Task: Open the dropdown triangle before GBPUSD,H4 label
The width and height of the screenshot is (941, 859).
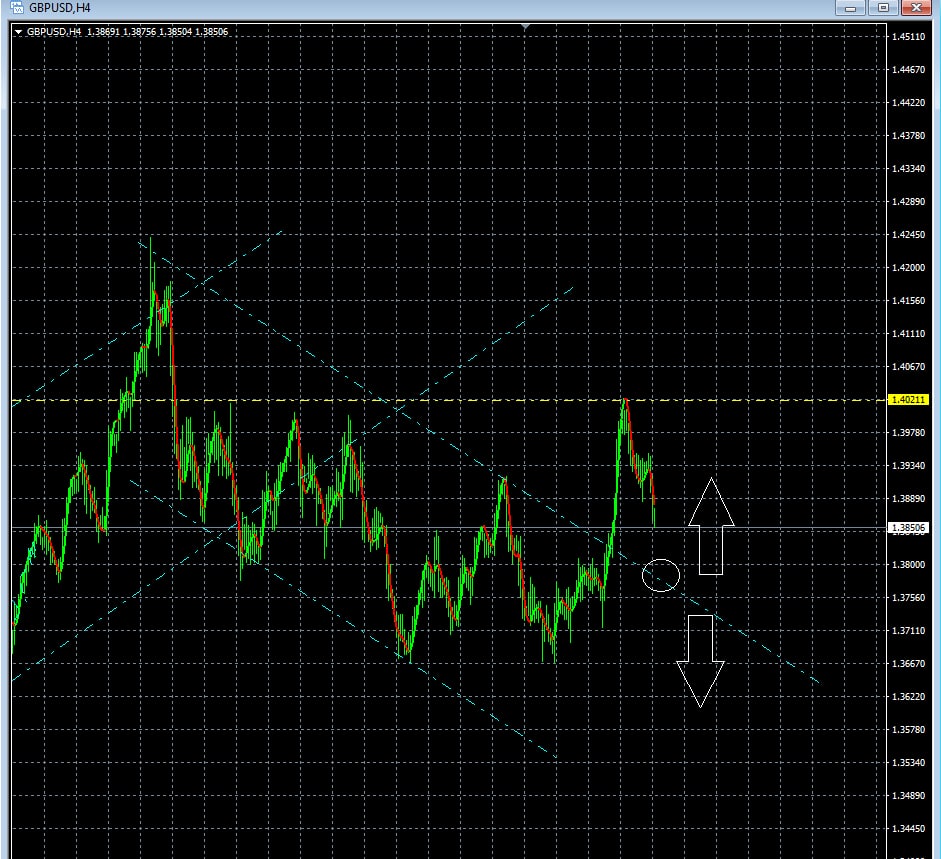Action: tap(18, 32)
